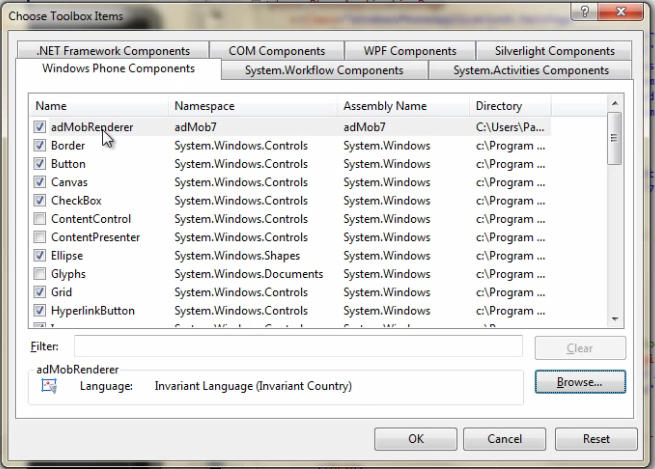Uncheck the HyperlinkButton checkbox
The height and width of the screenshot is (469, 655).
click(40, 311)
